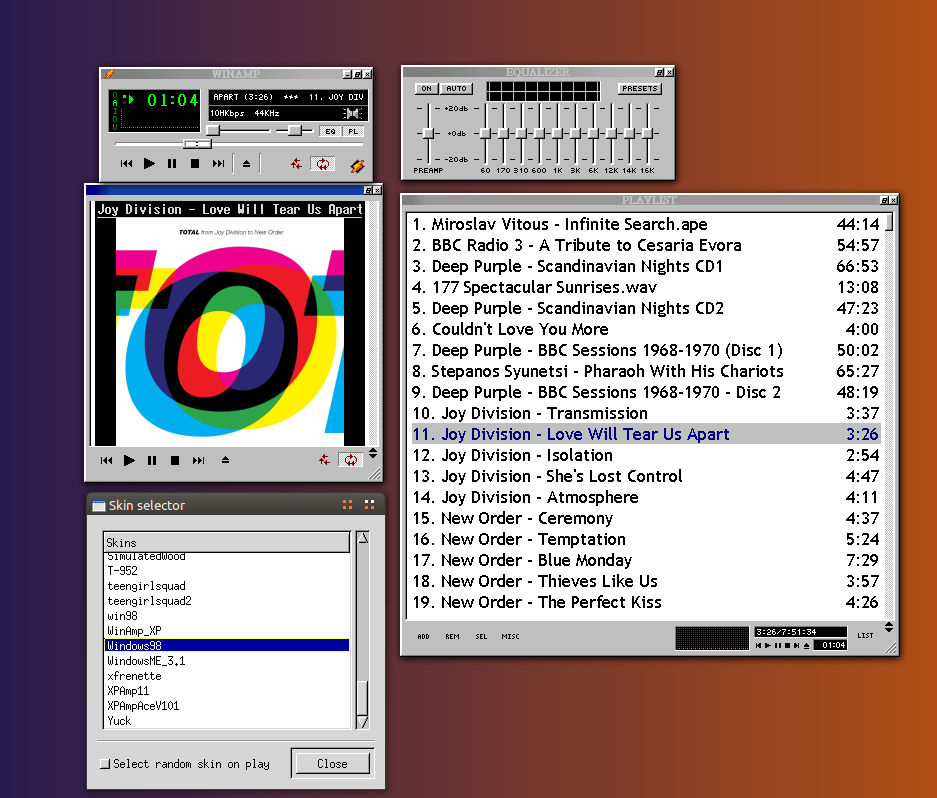Select WinAmp_XP in the skins list
The image size is (937, 798).
[134, 631]
